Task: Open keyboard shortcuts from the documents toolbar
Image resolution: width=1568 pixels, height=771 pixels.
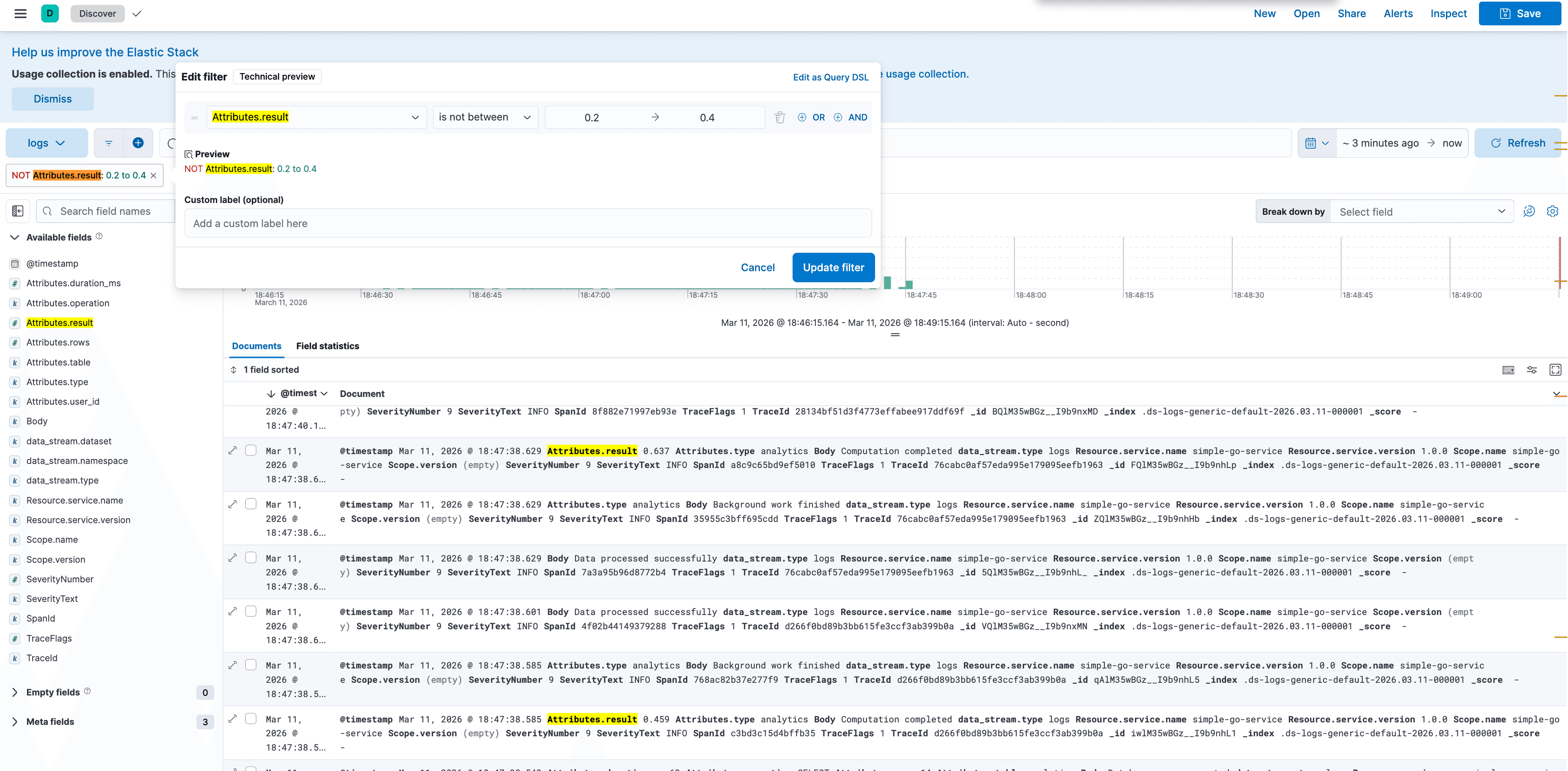Action: click(x=1508, y=370)
